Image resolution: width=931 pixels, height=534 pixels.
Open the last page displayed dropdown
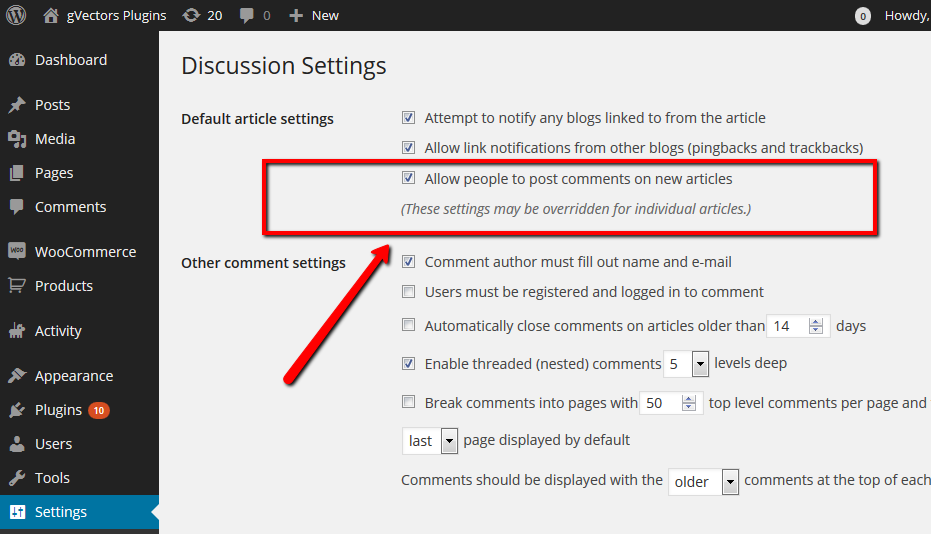[449, 441]
